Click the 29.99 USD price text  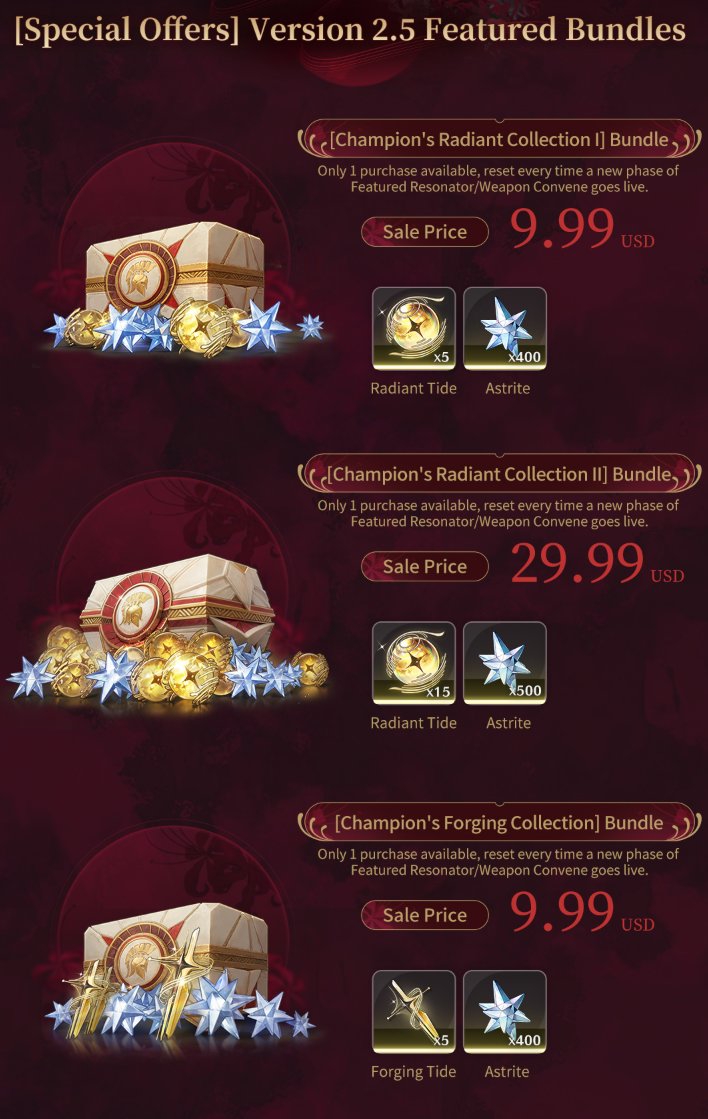click(x=597, y=564)
